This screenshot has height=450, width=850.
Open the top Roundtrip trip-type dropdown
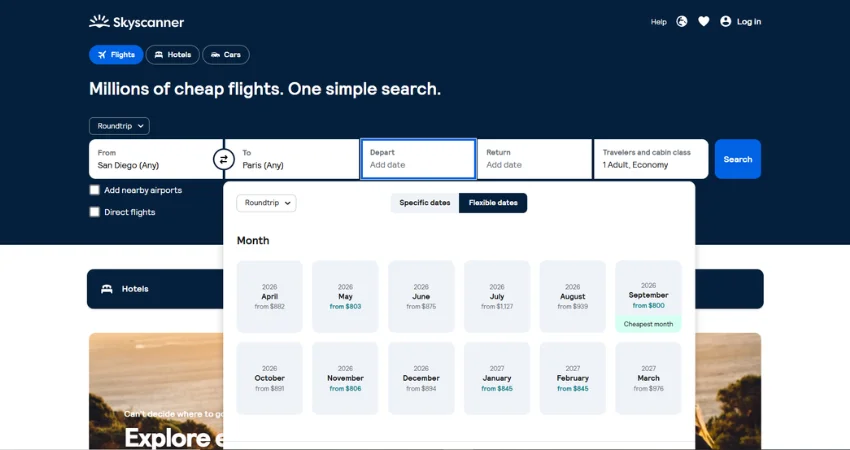click(x=119, y=126)
